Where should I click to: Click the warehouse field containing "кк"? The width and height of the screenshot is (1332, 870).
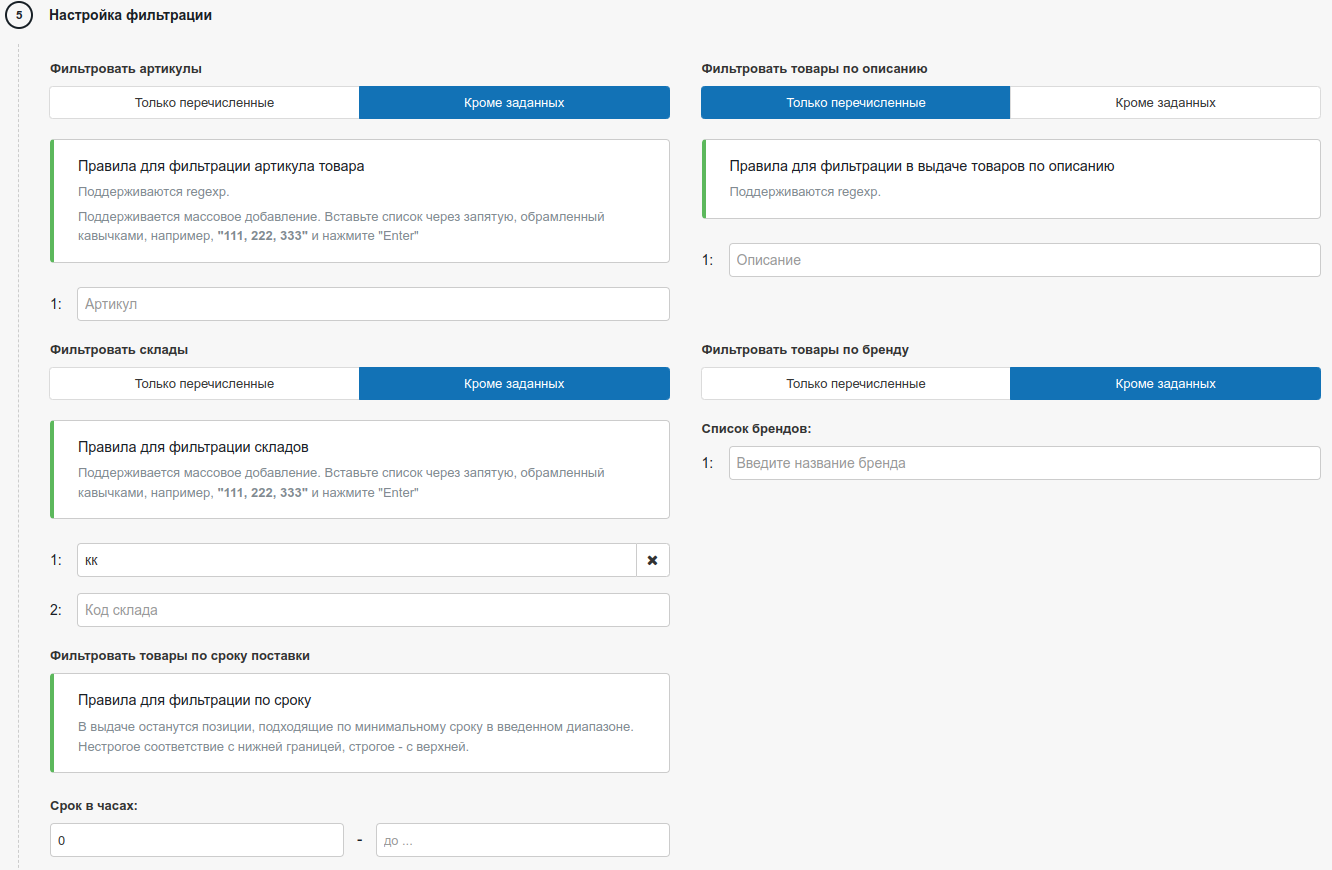pyautogui.click(x=356, y=560)
